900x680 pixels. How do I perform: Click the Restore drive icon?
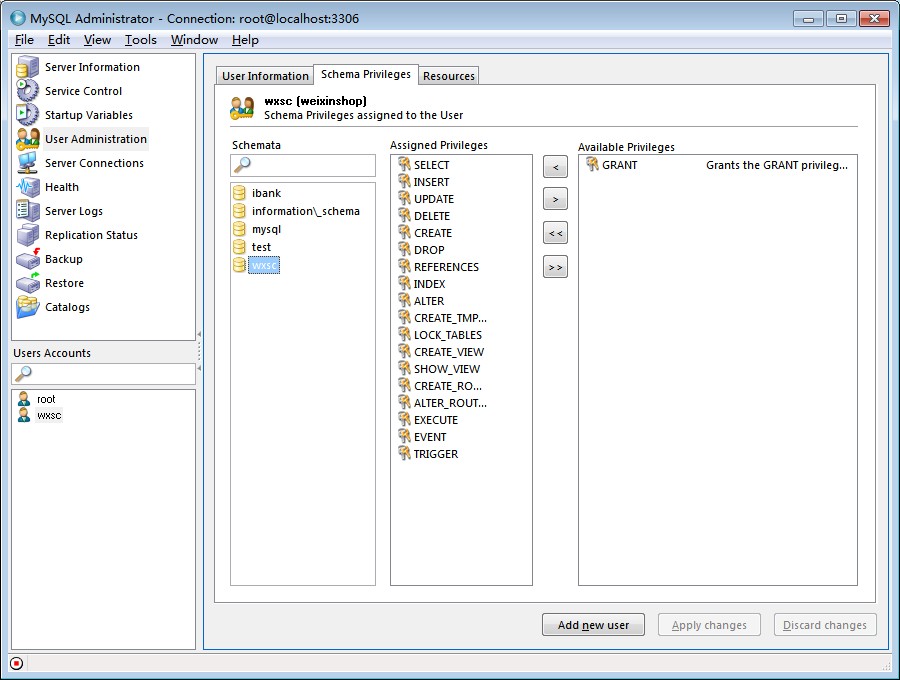27,283
